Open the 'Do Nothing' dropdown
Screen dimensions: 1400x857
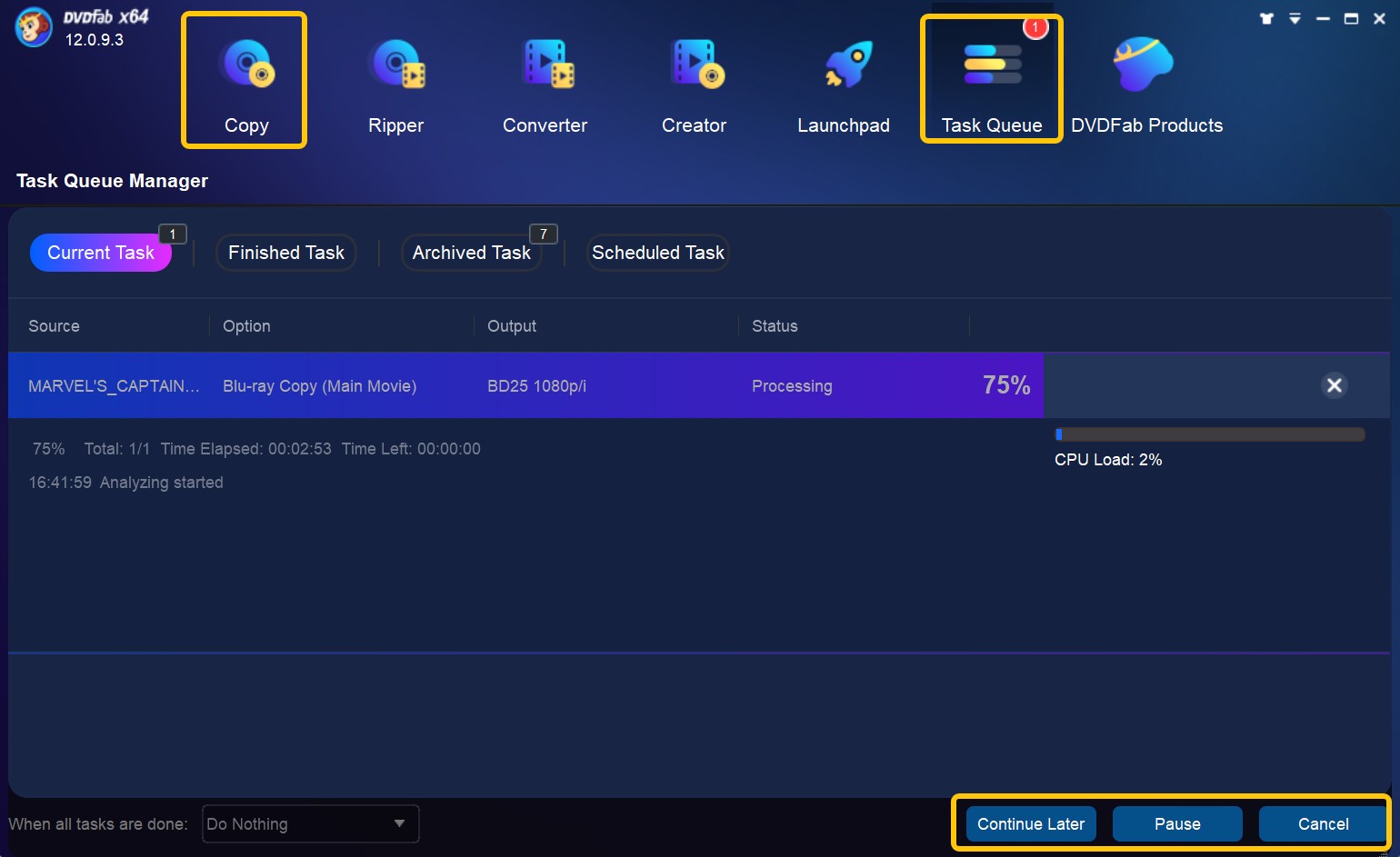tap(310, 824)
